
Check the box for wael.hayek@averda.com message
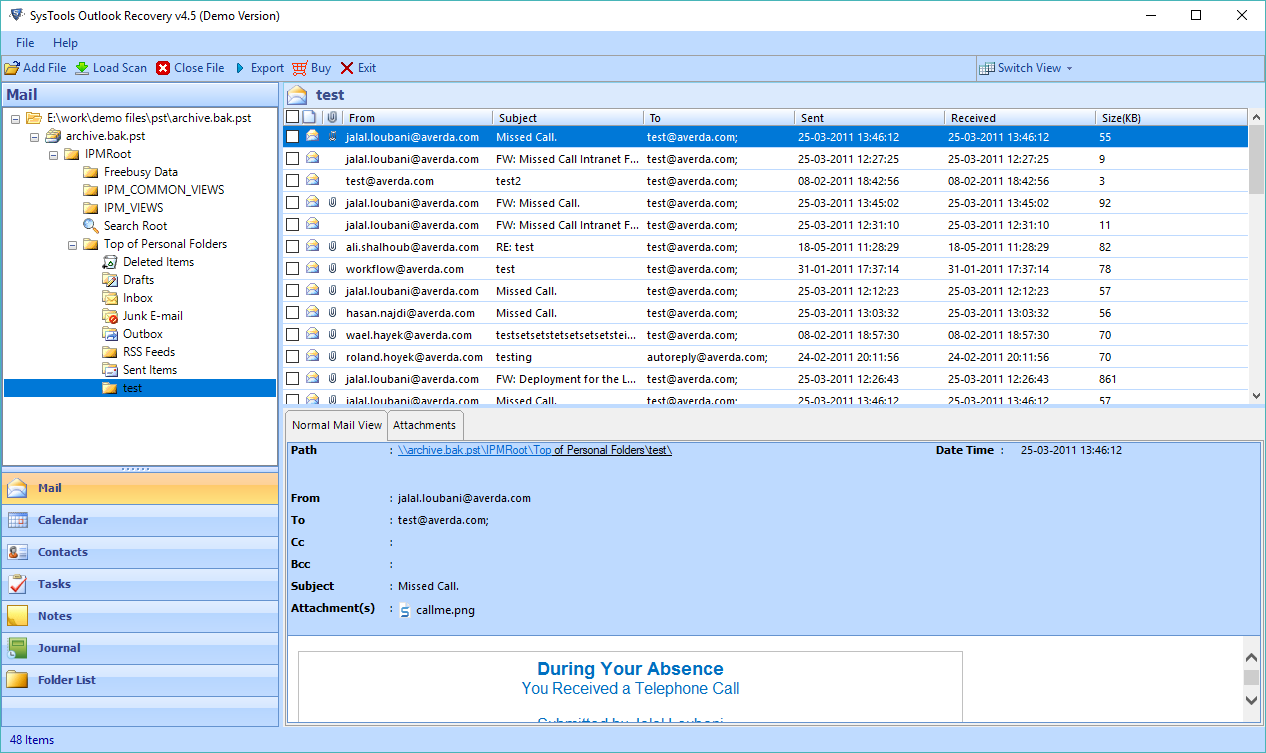pyautogui.click(x=293, y=335)
